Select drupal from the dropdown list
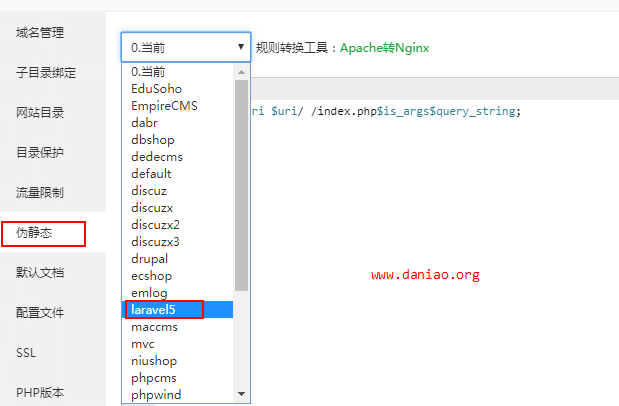619x406 pixels. pyautogui.click(x=179, y=259)
